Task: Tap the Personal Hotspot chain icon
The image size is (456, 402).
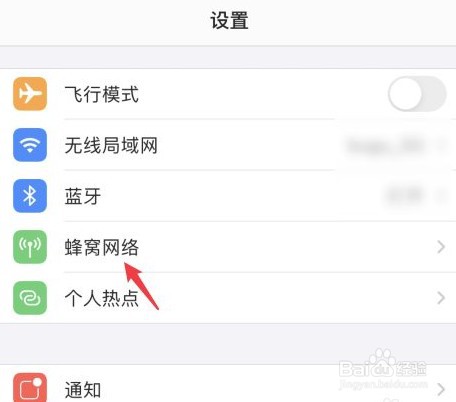Action: pos(30,298)
